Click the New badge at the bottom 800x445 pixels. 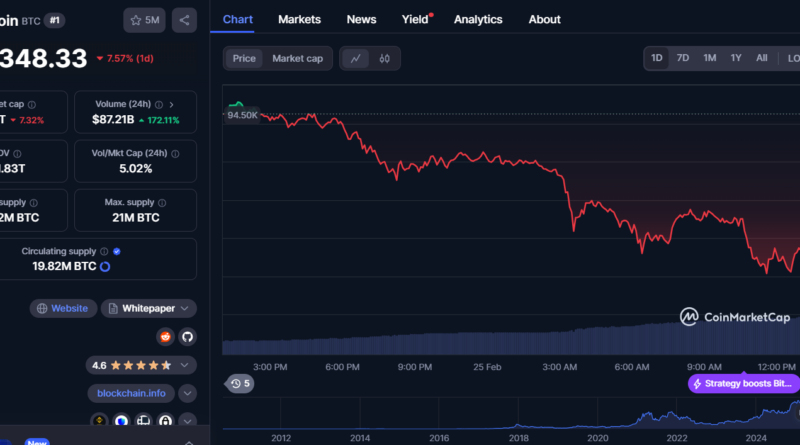(x=37, y=442)
